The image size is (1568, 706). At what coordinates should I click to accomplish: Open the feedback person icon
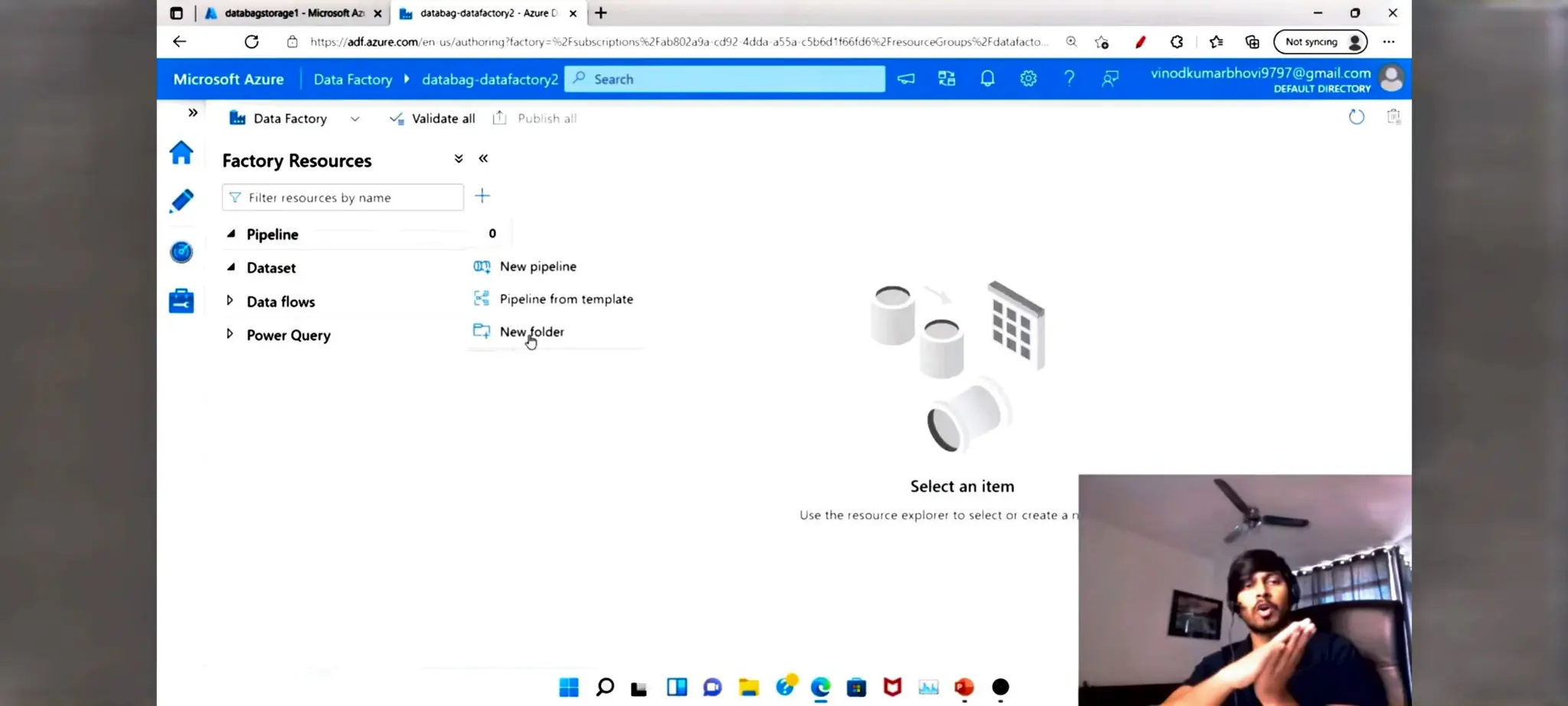click(1110, 79)
